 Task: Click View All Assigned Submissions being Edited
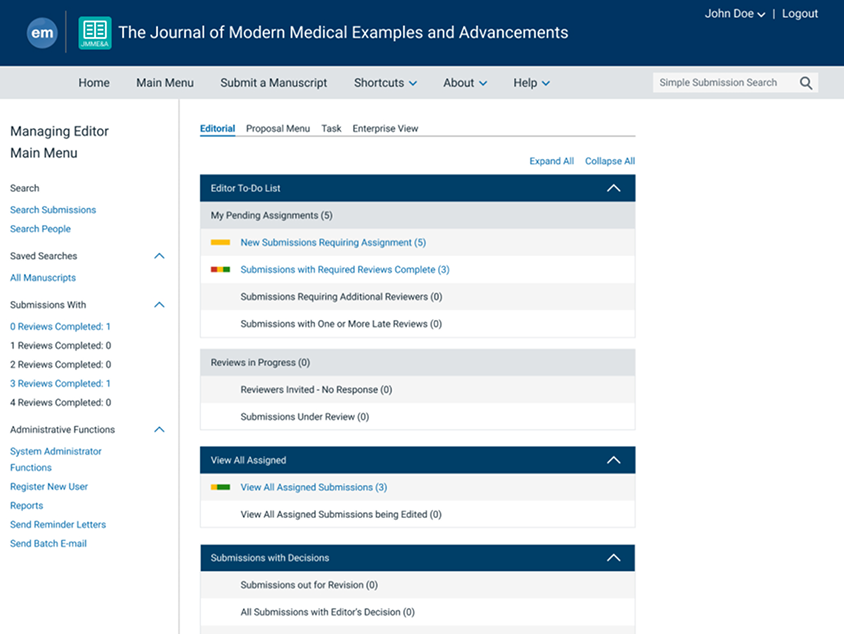[x=341, y=515]
